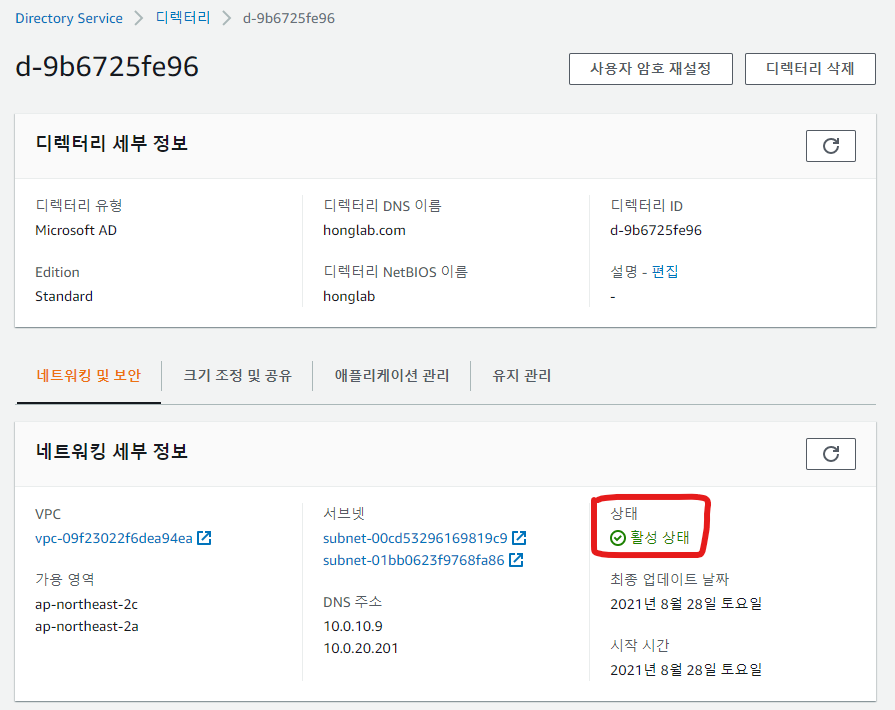Click the Microsoft AD value
Image resolution: width=895 pixels, height=710 pixels.
[76, 230]
